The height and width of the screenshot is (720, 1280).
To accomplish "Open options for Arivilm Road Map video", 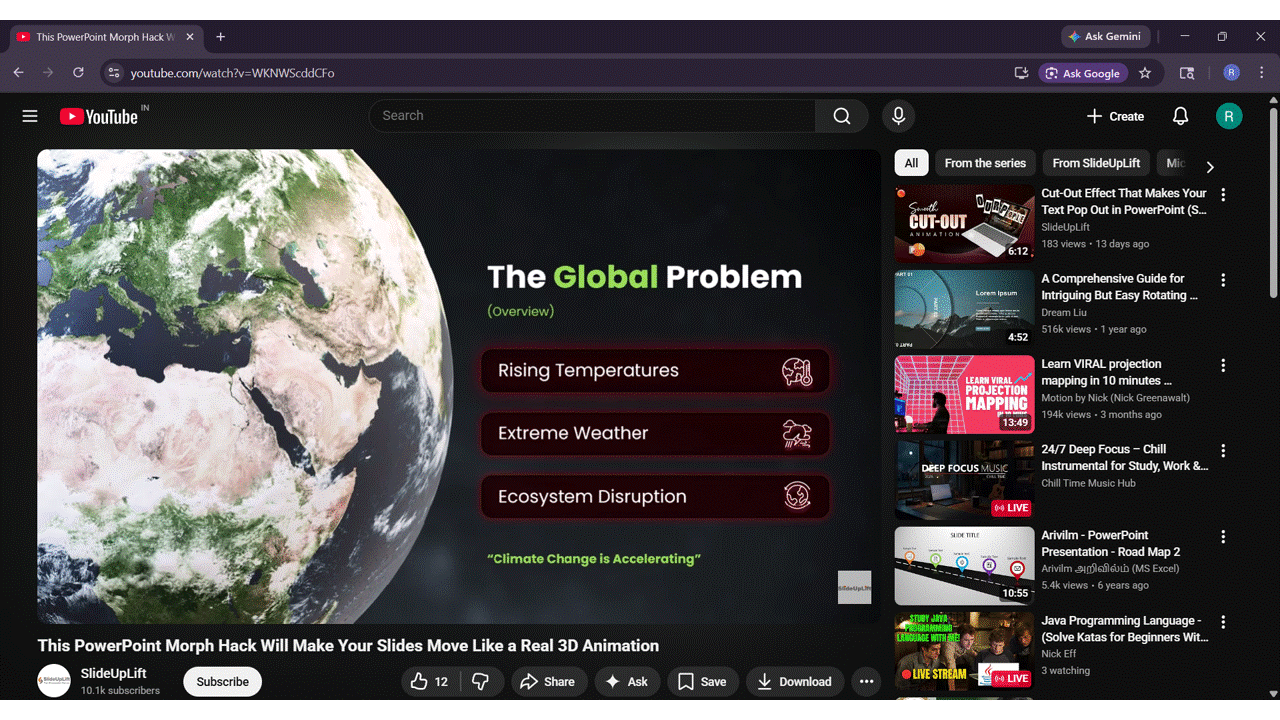I will tap(1223, 537).
